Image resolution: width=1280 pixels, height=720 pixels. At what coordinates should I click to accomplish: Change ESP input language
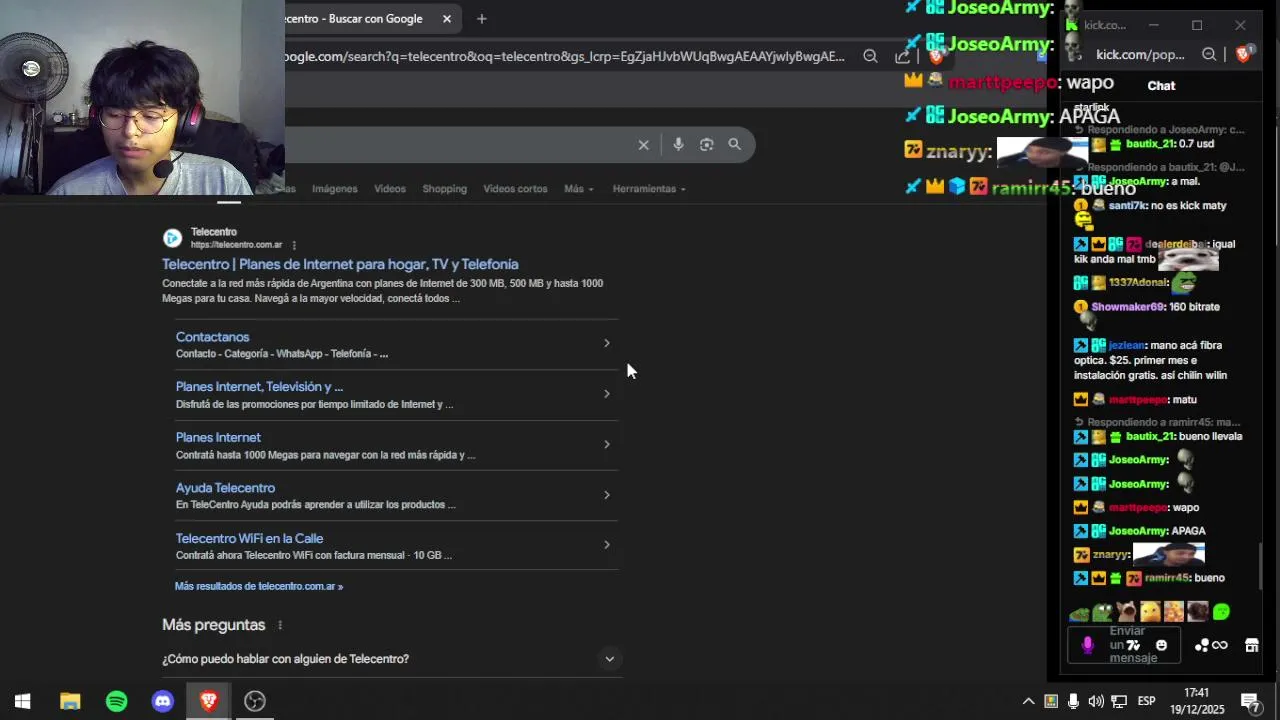1146,701
